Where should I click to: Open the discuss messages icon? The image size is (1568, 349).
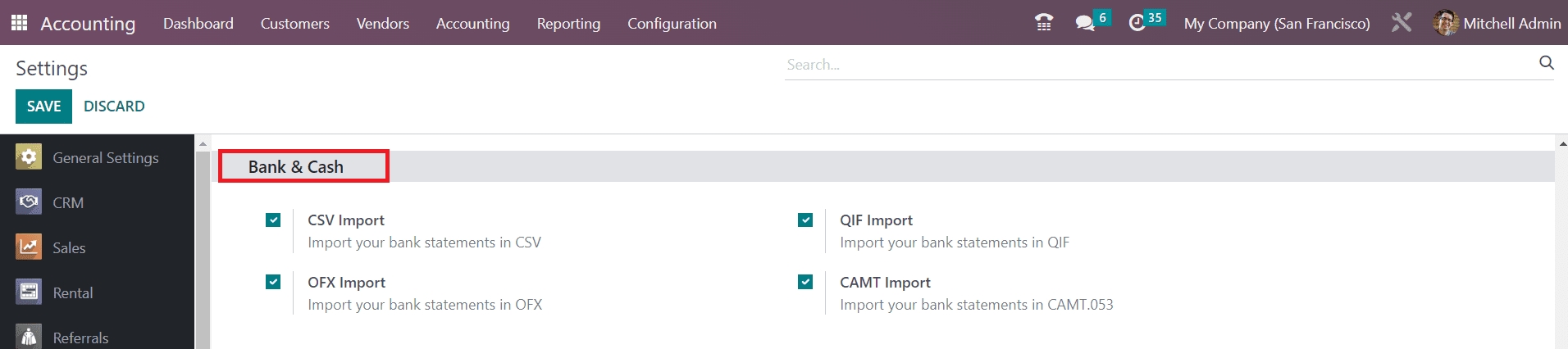click(1085, 23)
